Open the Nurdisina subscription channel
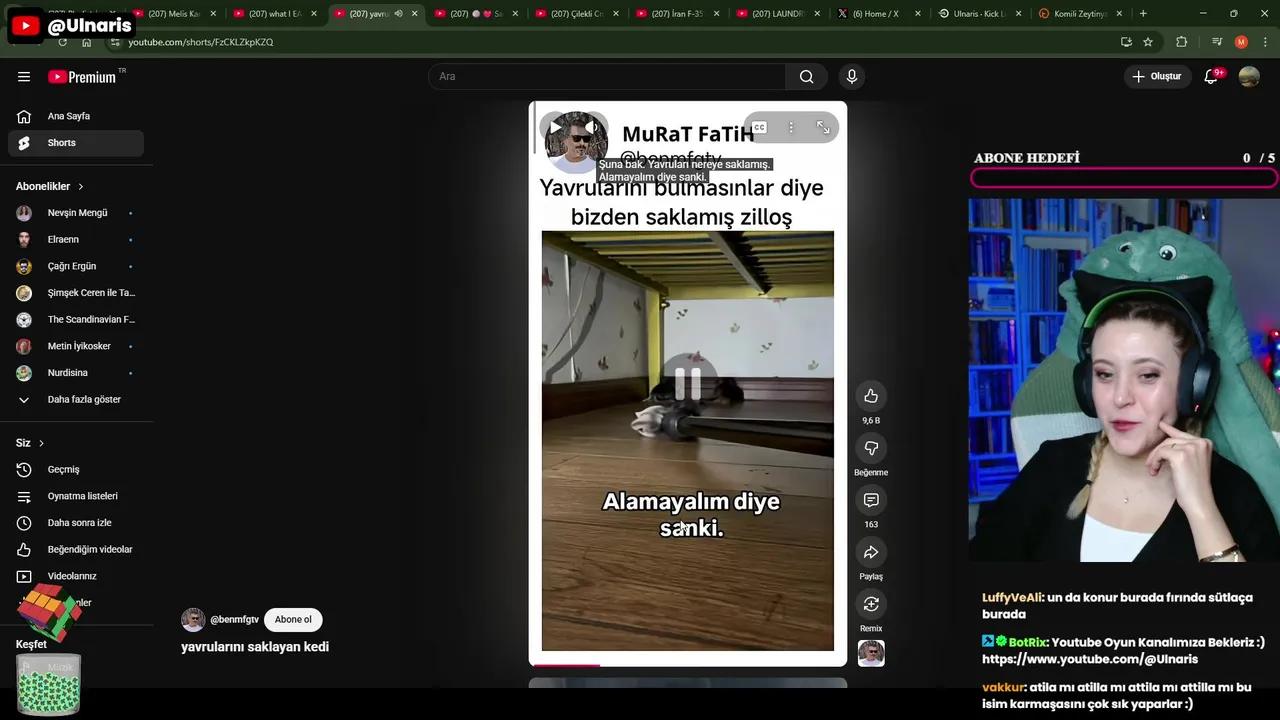Viewport: 1280px width, 720px height. [x=76, y=373]
